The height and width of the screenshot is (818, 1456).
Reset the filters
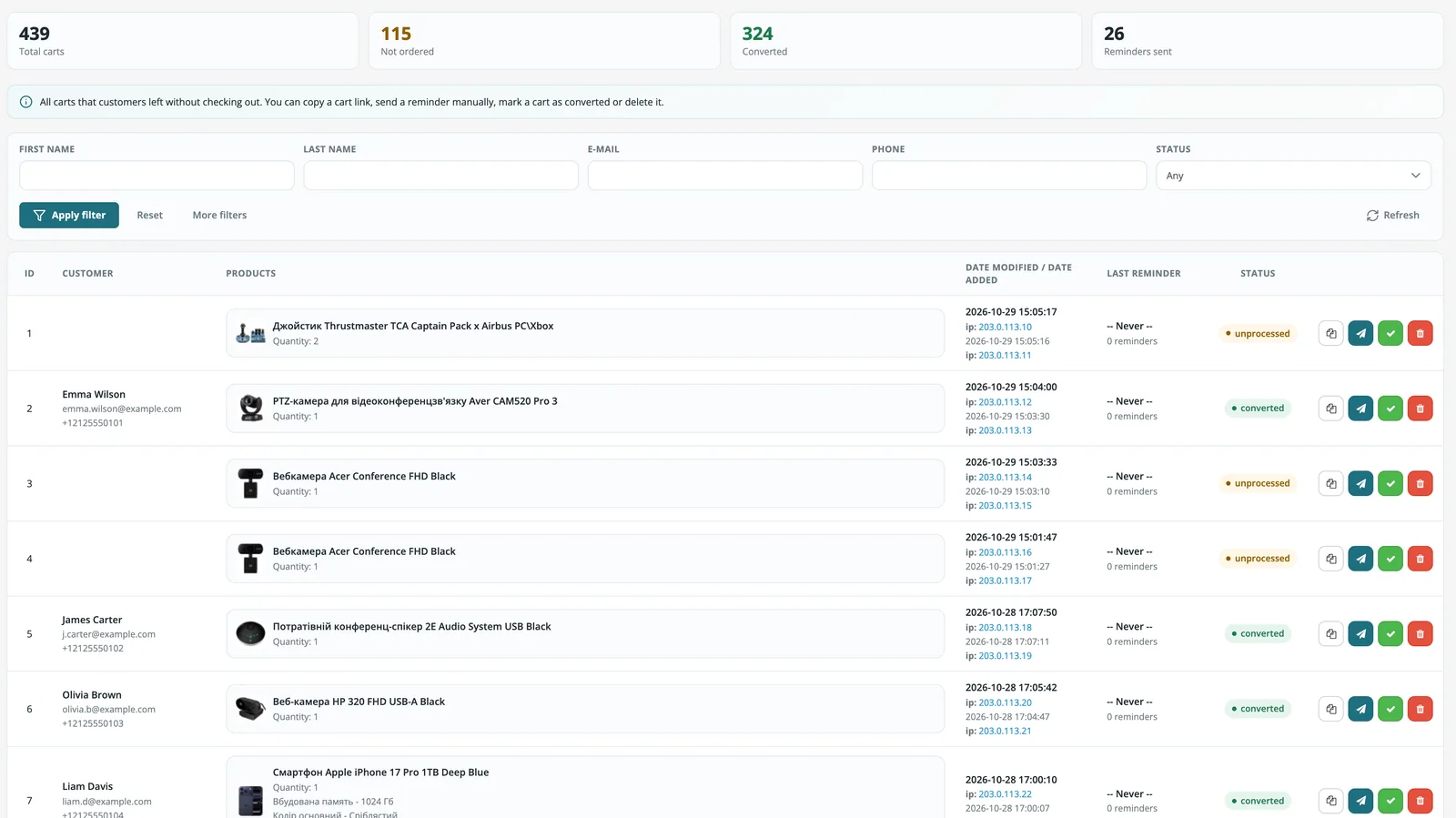point(150,215)
